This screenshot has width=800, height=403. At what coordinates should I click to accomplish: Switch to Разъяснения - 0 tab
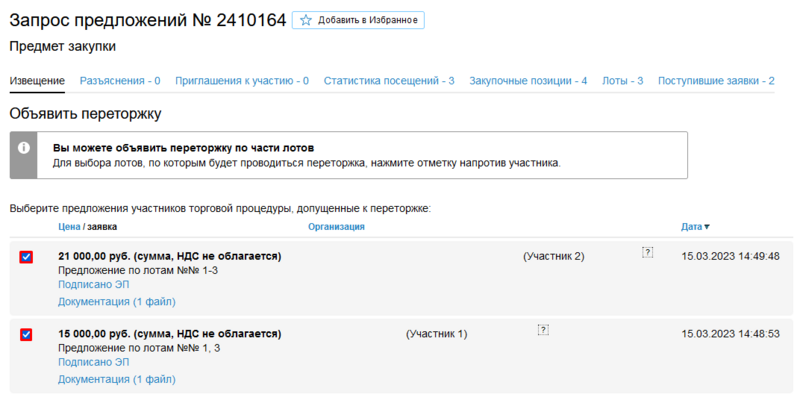[120, 80]
